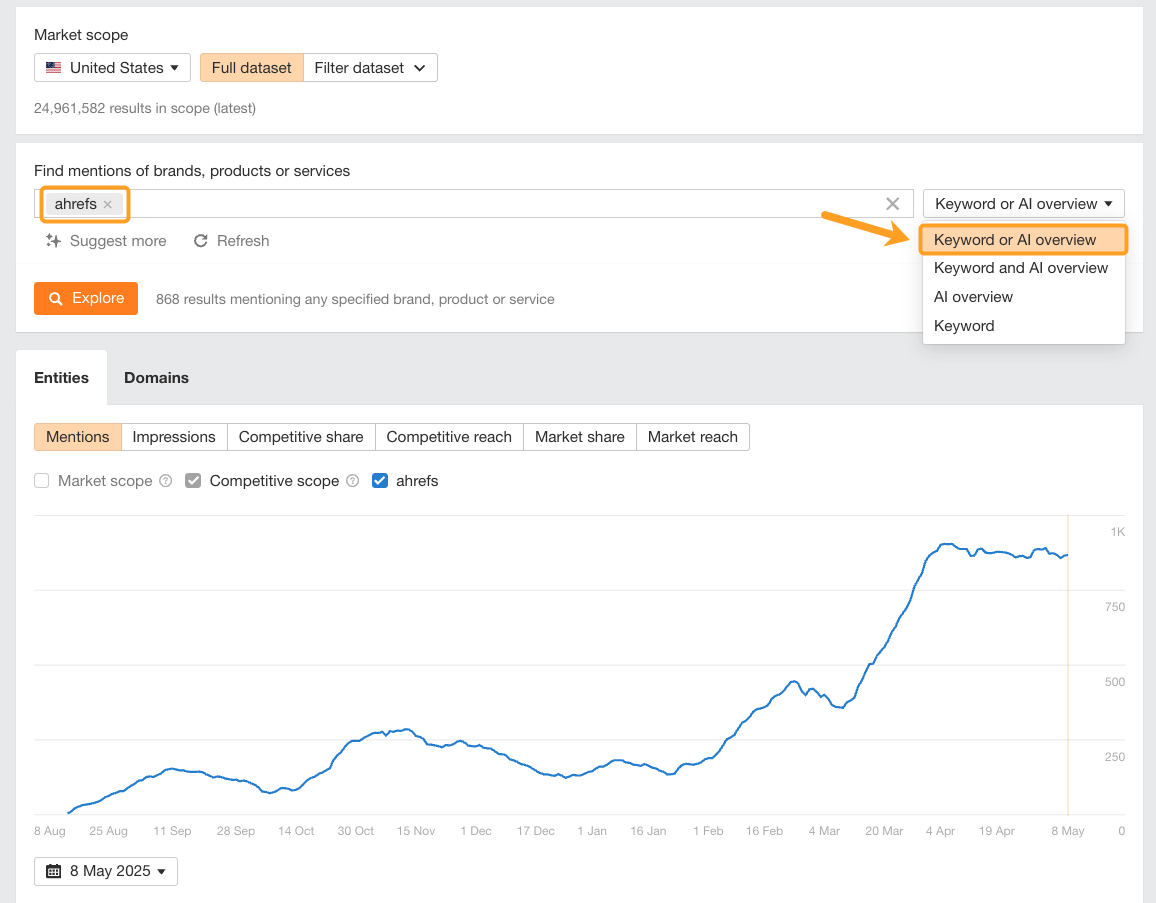The height and width of the screenshot is (903, 1156).
Task: Click the US flag icon in country selector
Action: 53,67
